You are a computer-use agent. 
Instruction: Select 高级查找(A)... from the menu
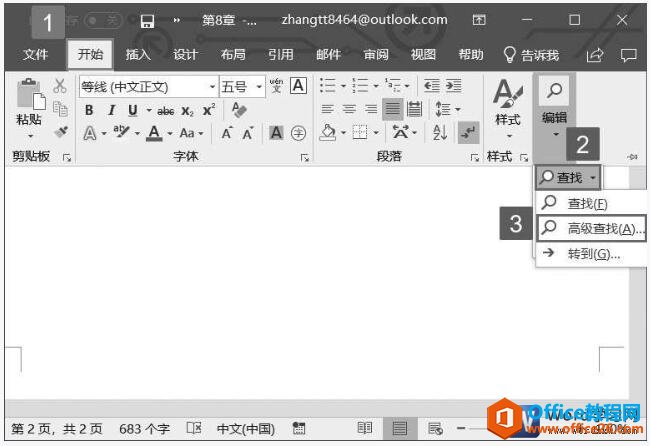coord(591,229)
